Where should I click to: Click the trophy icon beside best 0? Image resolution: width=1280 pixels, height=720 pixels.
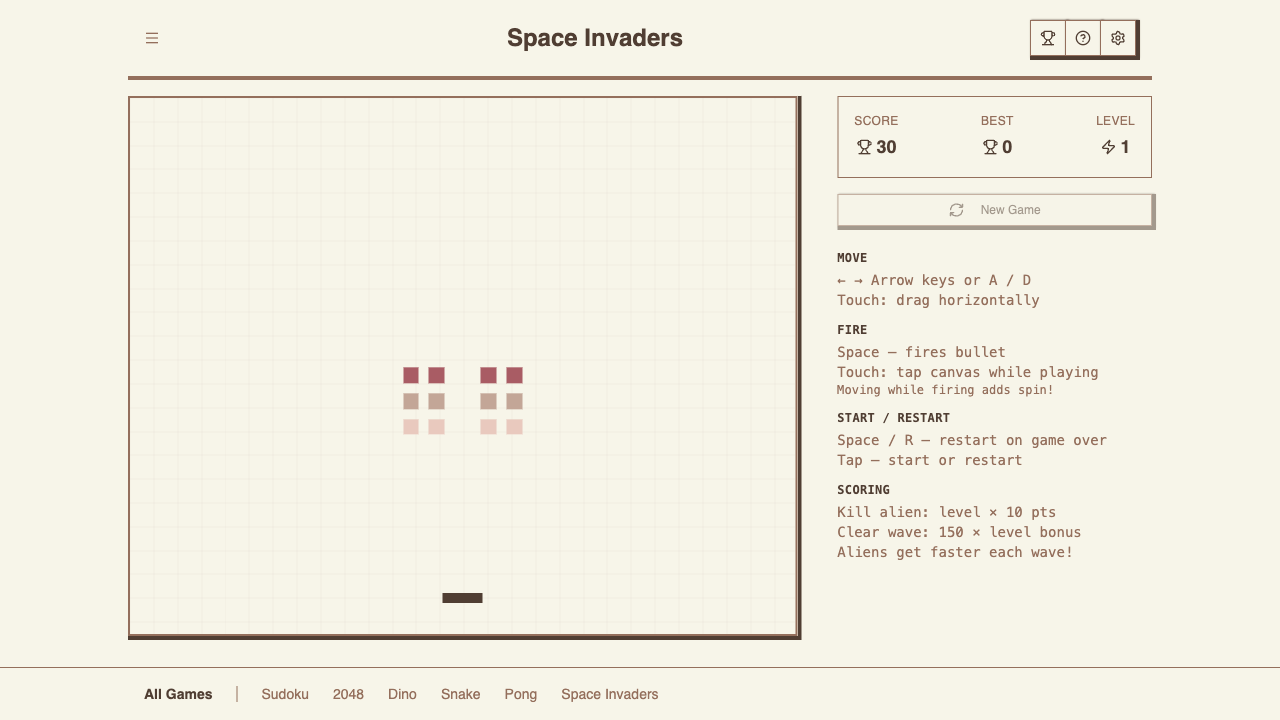click(x=990, y=147)
